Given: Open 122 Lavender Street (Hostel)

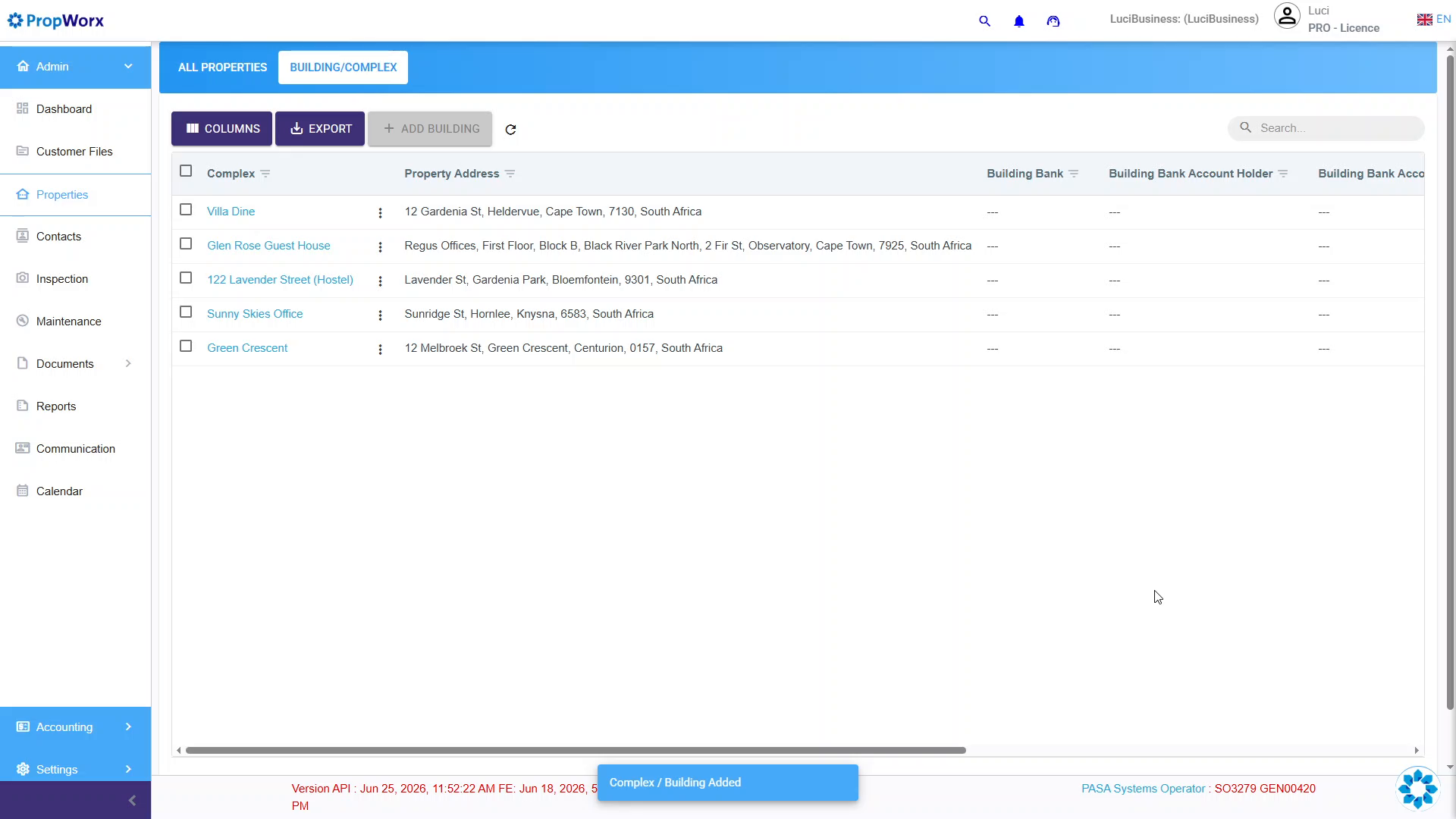Looking at the screenshot, I should (x=280, y=280).
